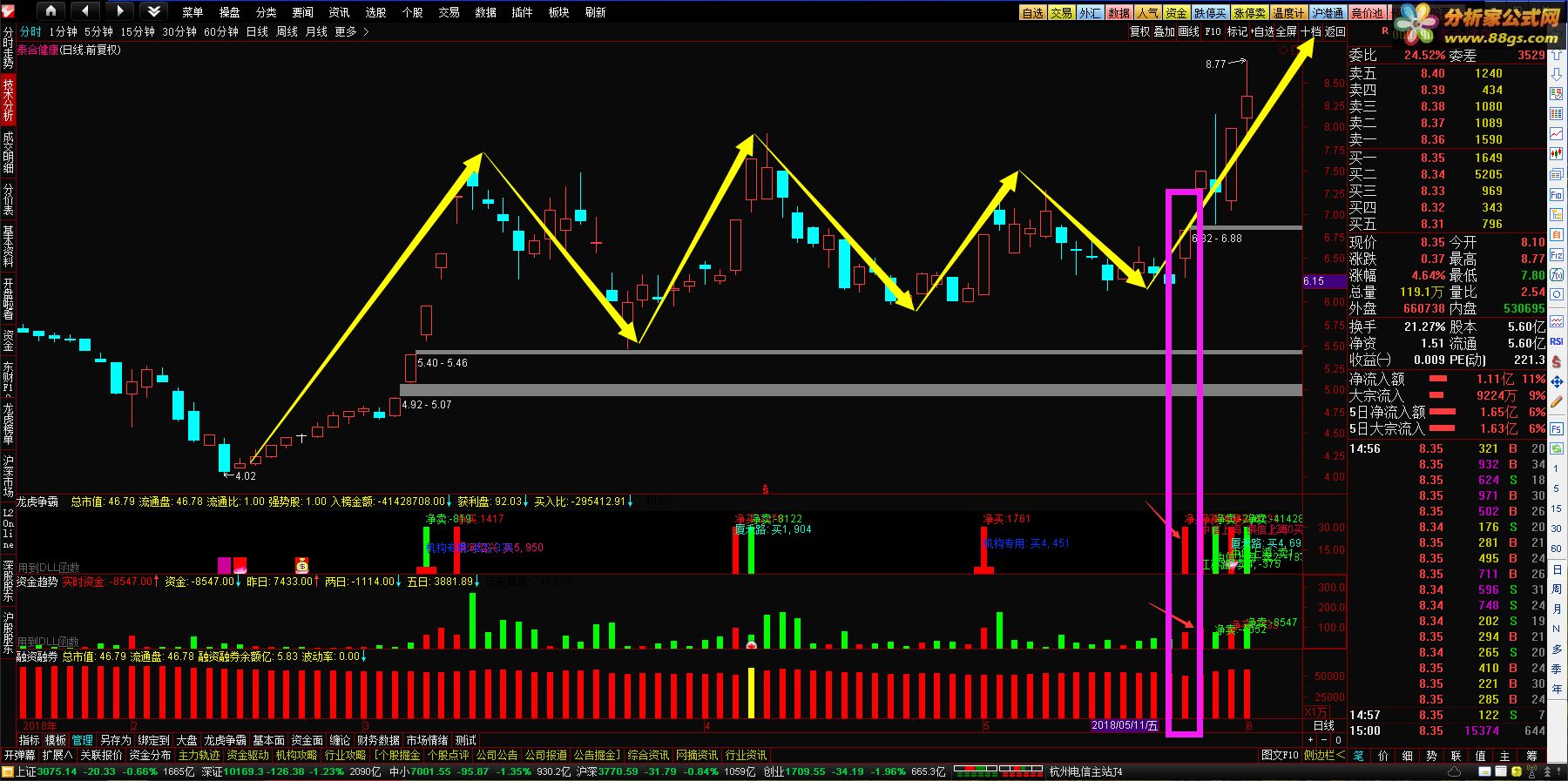Open 绑定到 binding options
Screen dimensions: 1568x781
click(154, 740)
